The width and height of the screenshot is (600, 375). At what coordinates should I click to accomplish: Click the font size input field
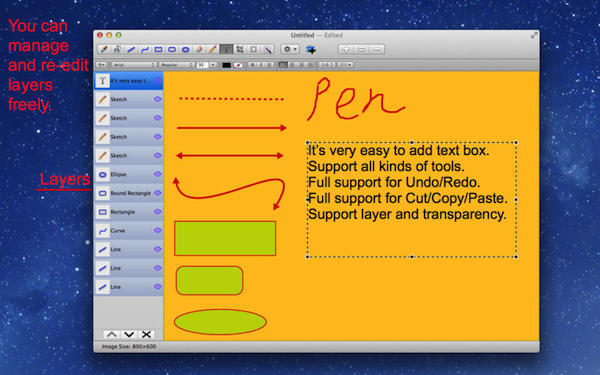[202, 65]
